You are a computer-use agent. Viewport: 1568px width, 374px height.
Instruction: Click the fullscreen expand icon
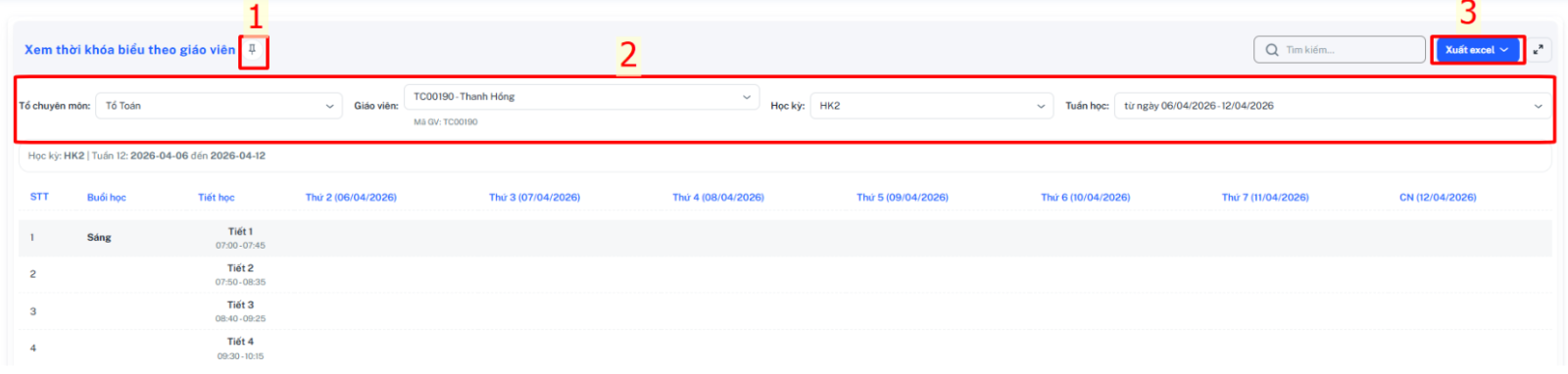pyautogui.click(x=1538, y=50)
